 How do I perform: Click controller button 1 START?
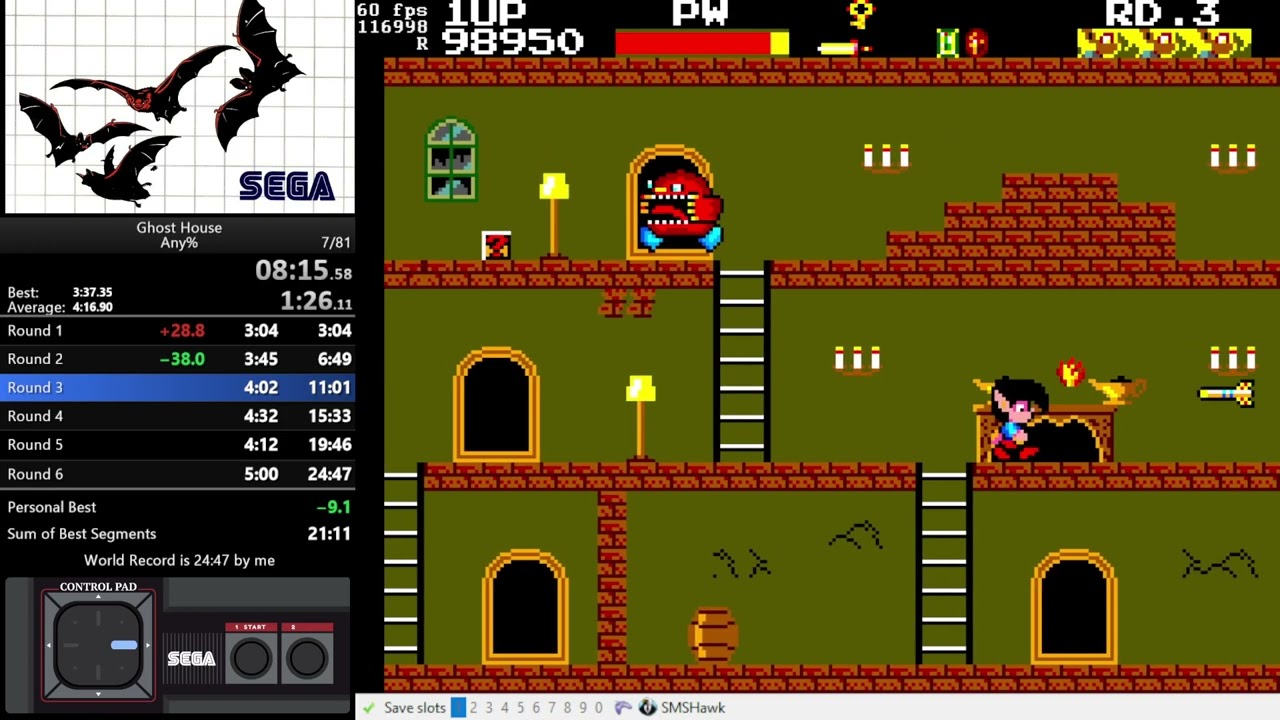tap(251, 658)
